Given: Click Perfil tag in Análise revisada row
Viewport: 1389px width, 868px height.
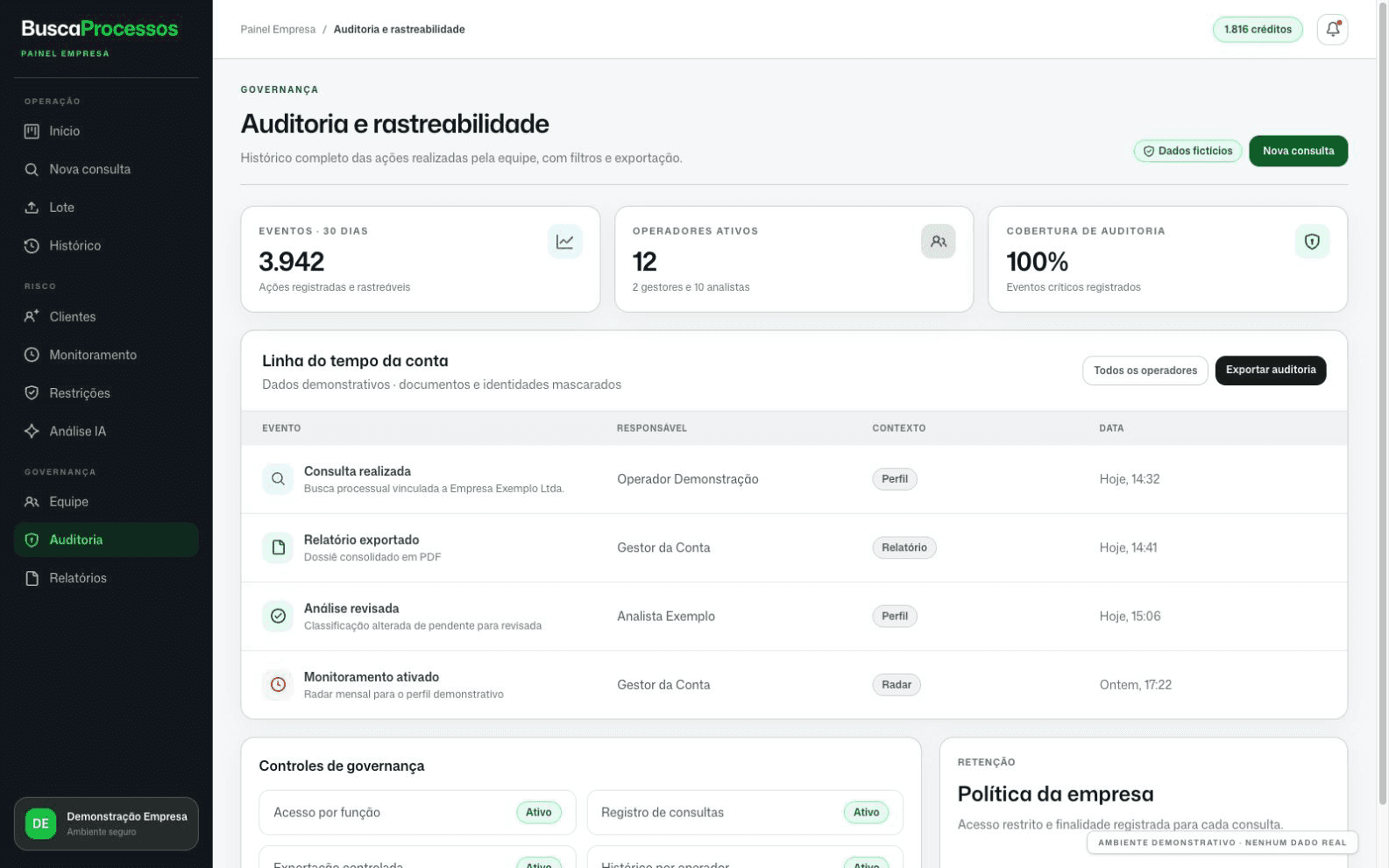Looking at the screenshot, I should pyautogui.click(x=895, y=617).
